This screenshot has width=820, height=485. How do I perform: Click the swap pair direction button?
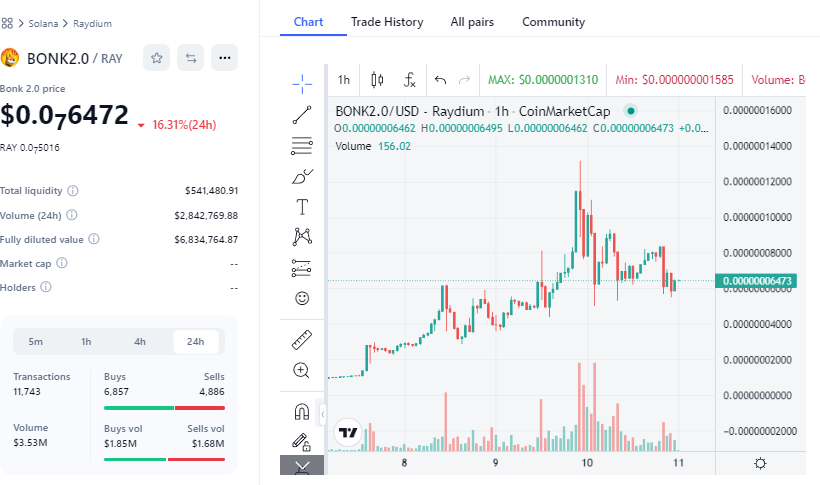point(190,58)
